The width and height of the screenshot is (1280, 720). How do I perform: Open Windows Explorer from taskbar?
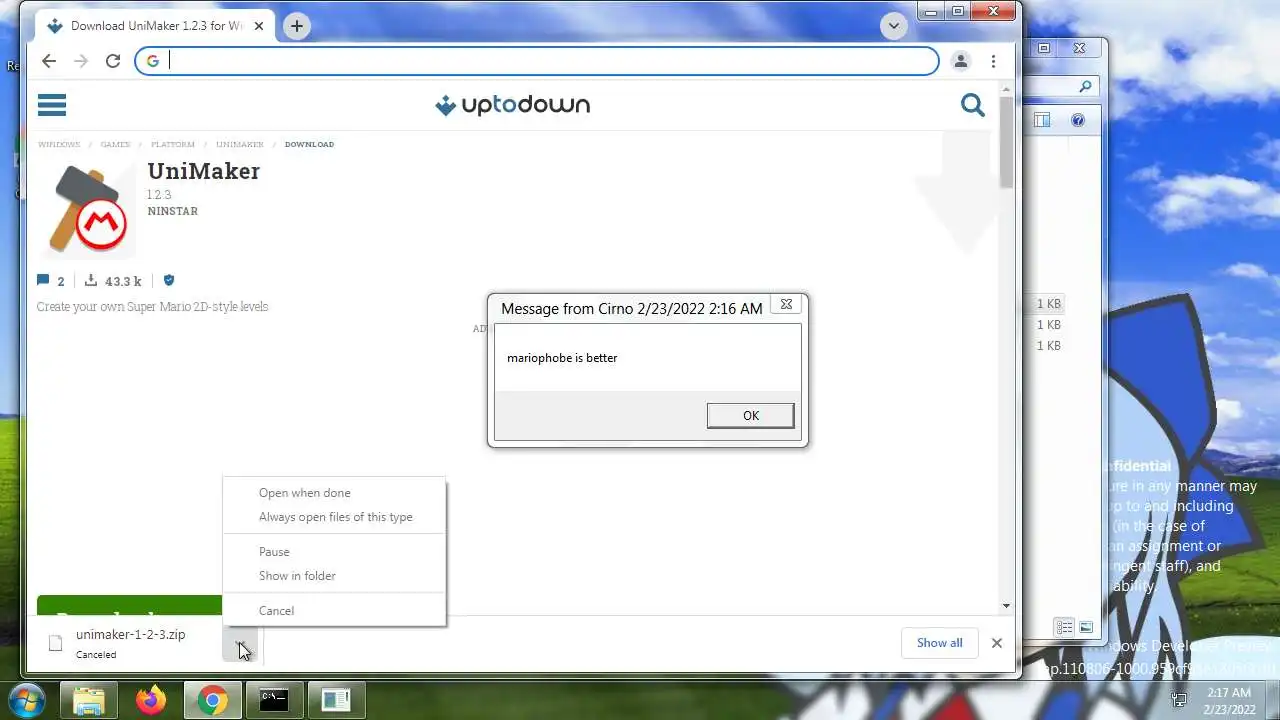pos(89,700)
